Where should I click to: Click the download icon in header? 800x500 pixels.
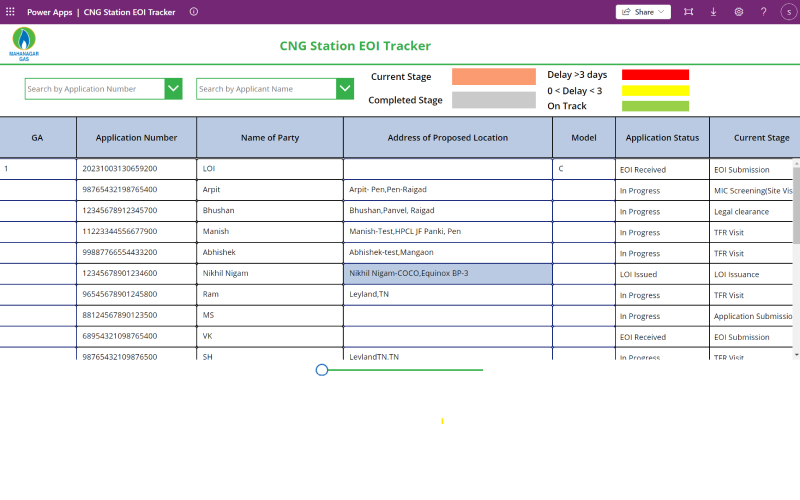(x=713, y=12)
